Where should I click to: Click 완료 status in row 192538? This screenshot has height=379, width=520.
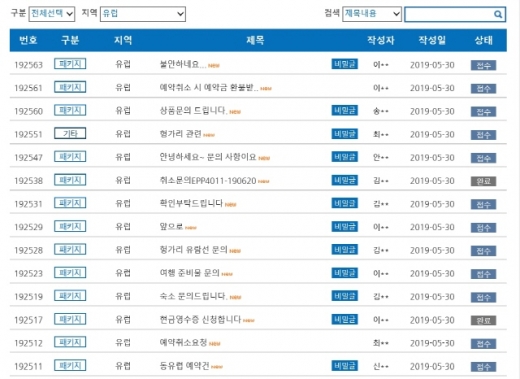483,181
